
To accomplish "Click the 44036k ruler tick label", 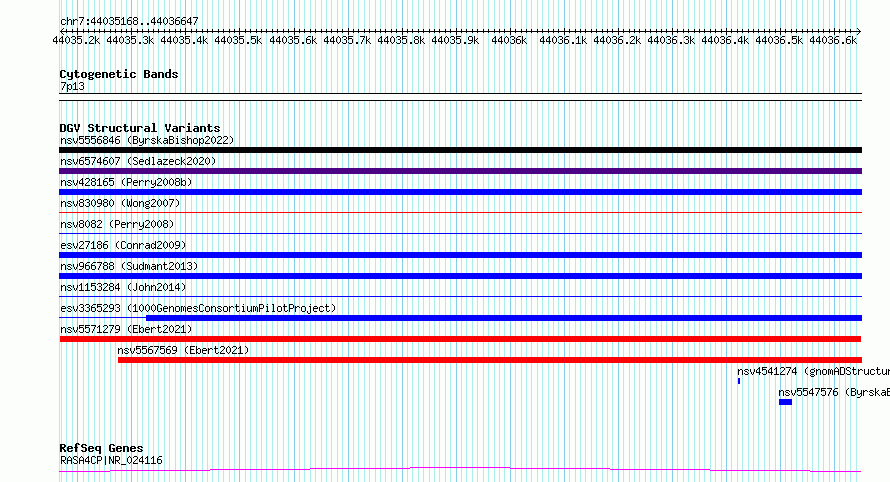I will pos(509,40).
